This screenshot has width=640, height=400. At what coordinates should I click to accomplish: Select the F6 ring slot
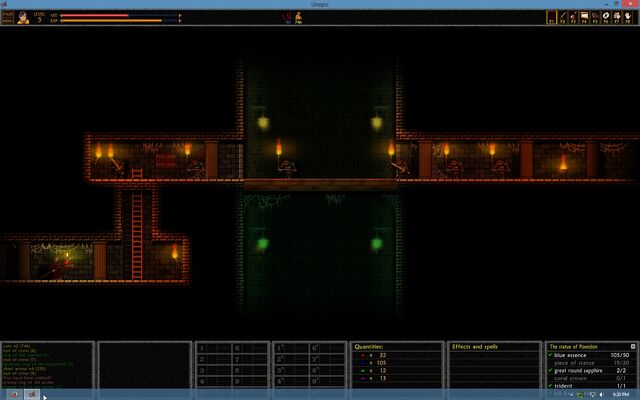click(x=606, y=17)
